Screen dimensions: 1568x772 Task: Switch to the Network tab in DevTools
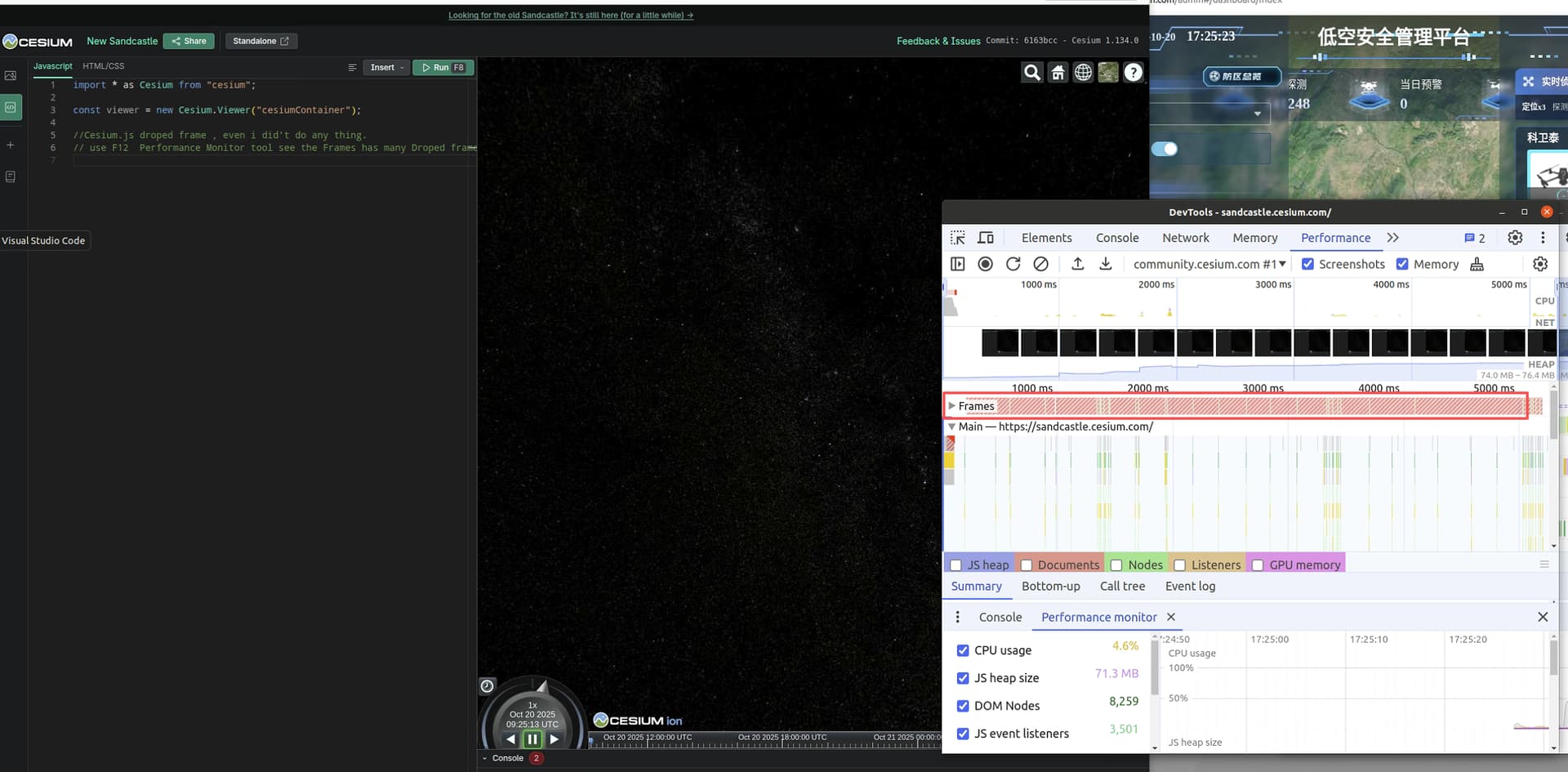pos(1185,238)
